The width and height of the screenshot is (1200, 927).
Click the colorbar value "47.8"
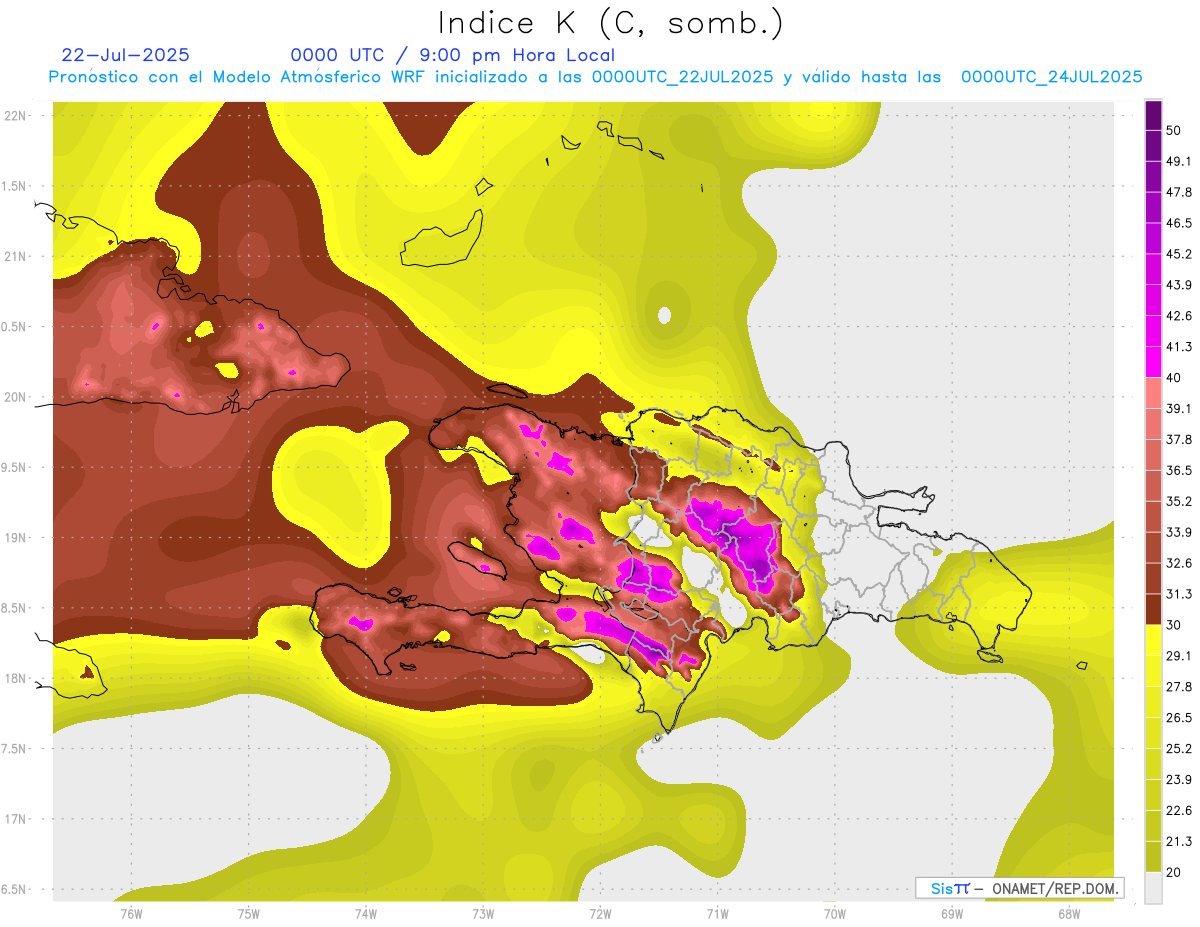pyautogui.click(x=1179, y=193)
